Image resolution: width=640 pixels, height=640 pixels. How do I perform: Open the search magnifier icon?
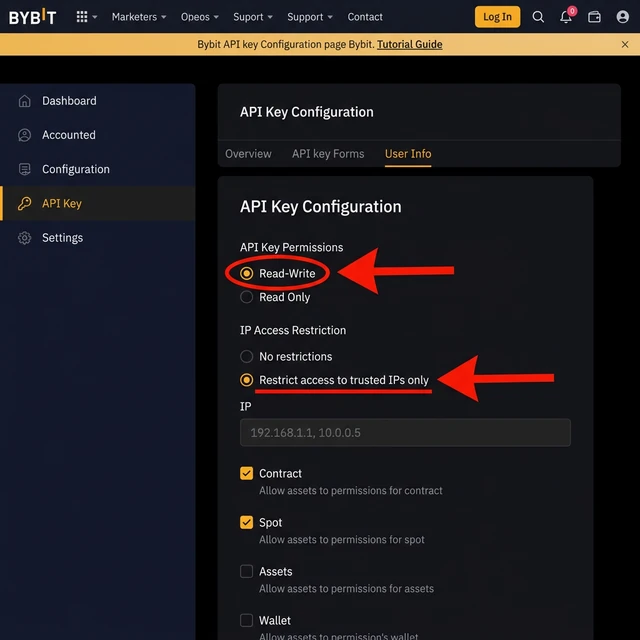pos(538,17)
